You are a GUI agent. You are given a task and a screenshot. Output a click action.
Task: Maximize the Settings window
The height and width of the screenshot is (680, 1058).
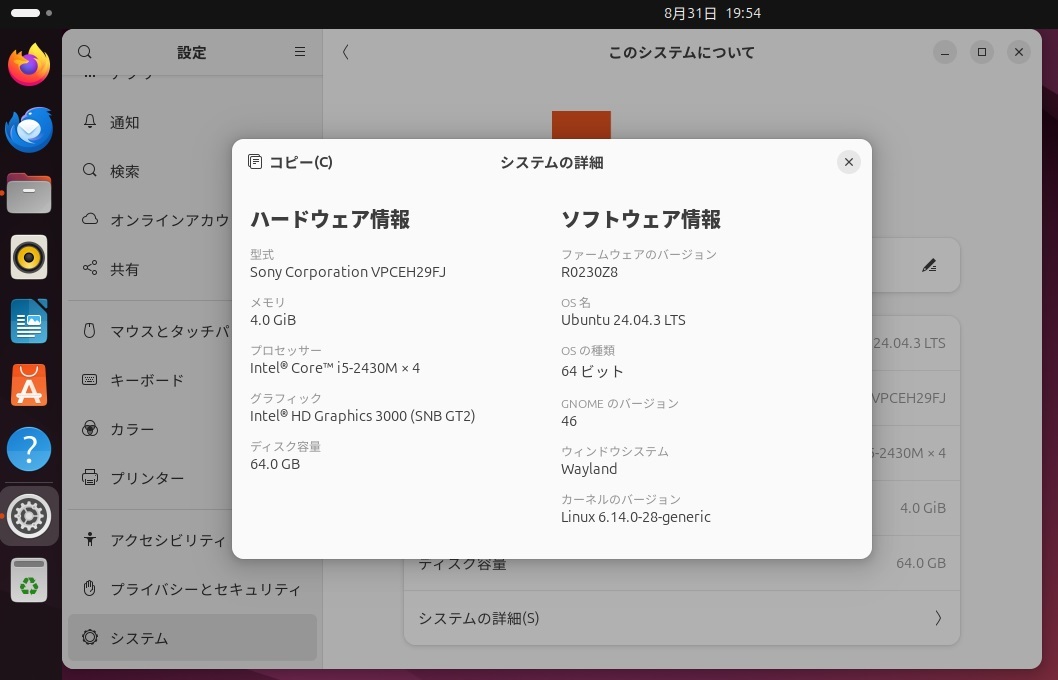pyautogui.click(x=982, y=52)
